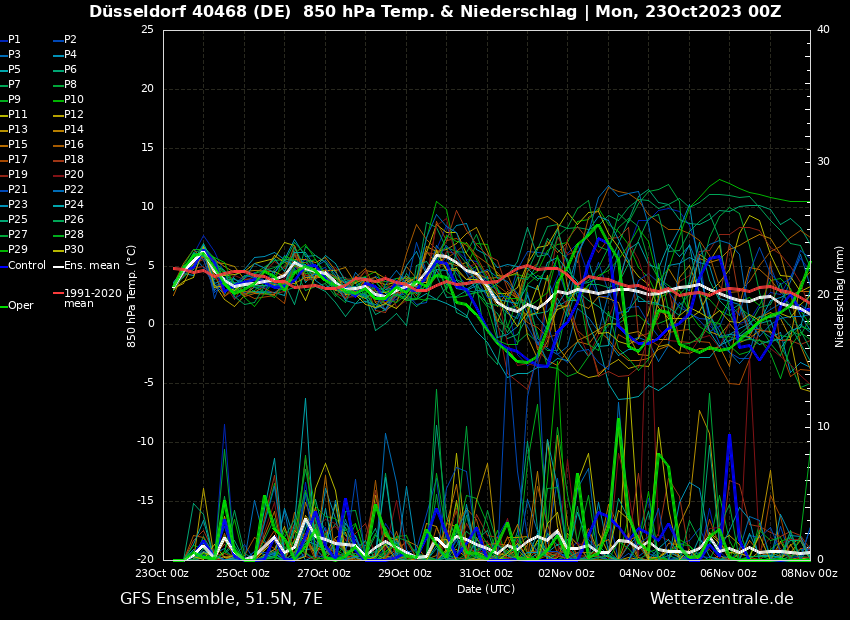Click the GFS Ensemble, 51.5N, 7E caption
This screenshot has height=620, width=850.
pyautogui.click(x=221, y=599)
